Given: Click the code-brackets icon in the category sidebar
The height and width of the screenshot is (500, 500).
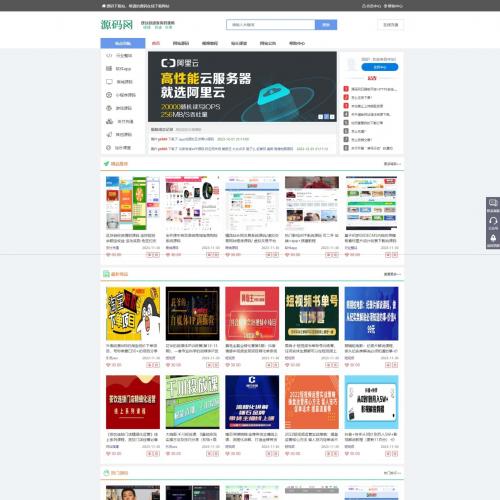Looking at the screenshot, I should (109, 55).
